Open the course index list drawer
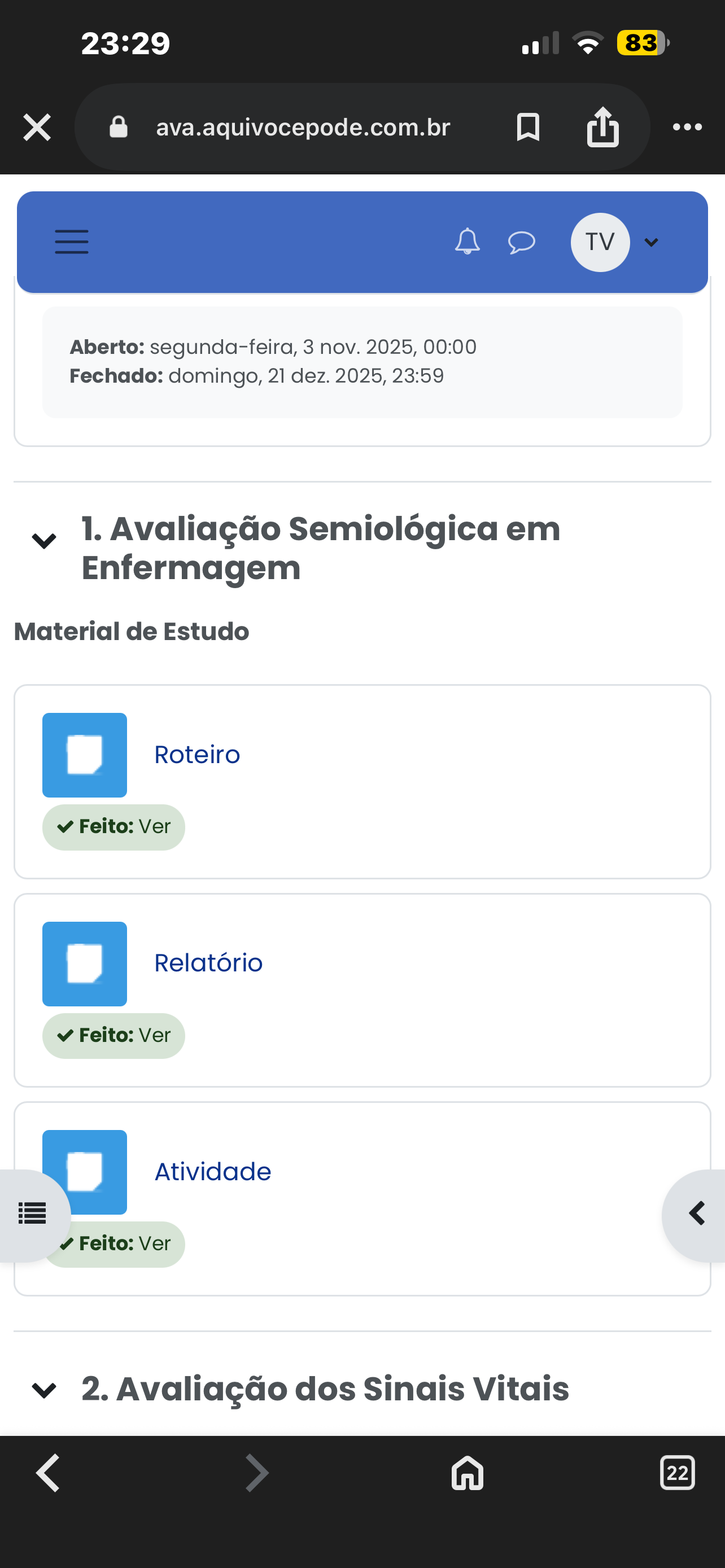Screen dimensions: 725x1568 (32, 1214)
